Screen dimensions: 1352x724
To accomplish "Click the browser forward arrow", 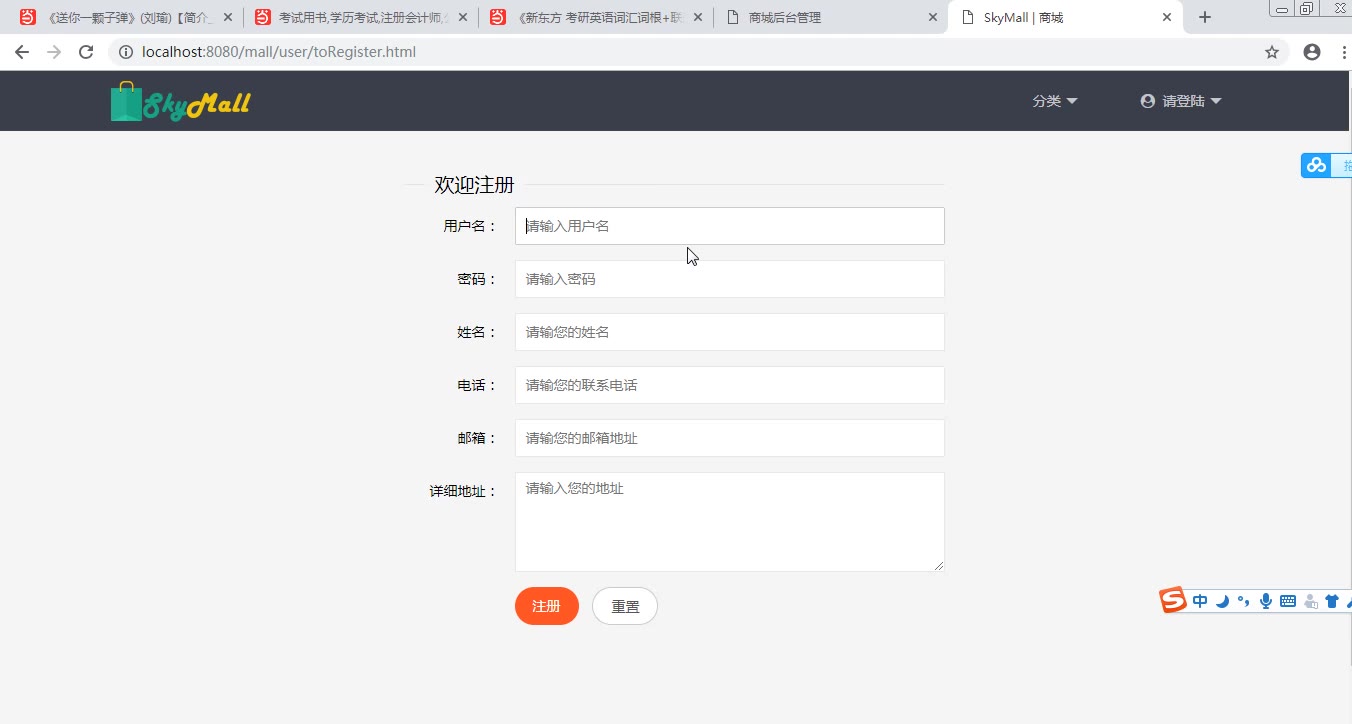I will [x=54, y=52].
